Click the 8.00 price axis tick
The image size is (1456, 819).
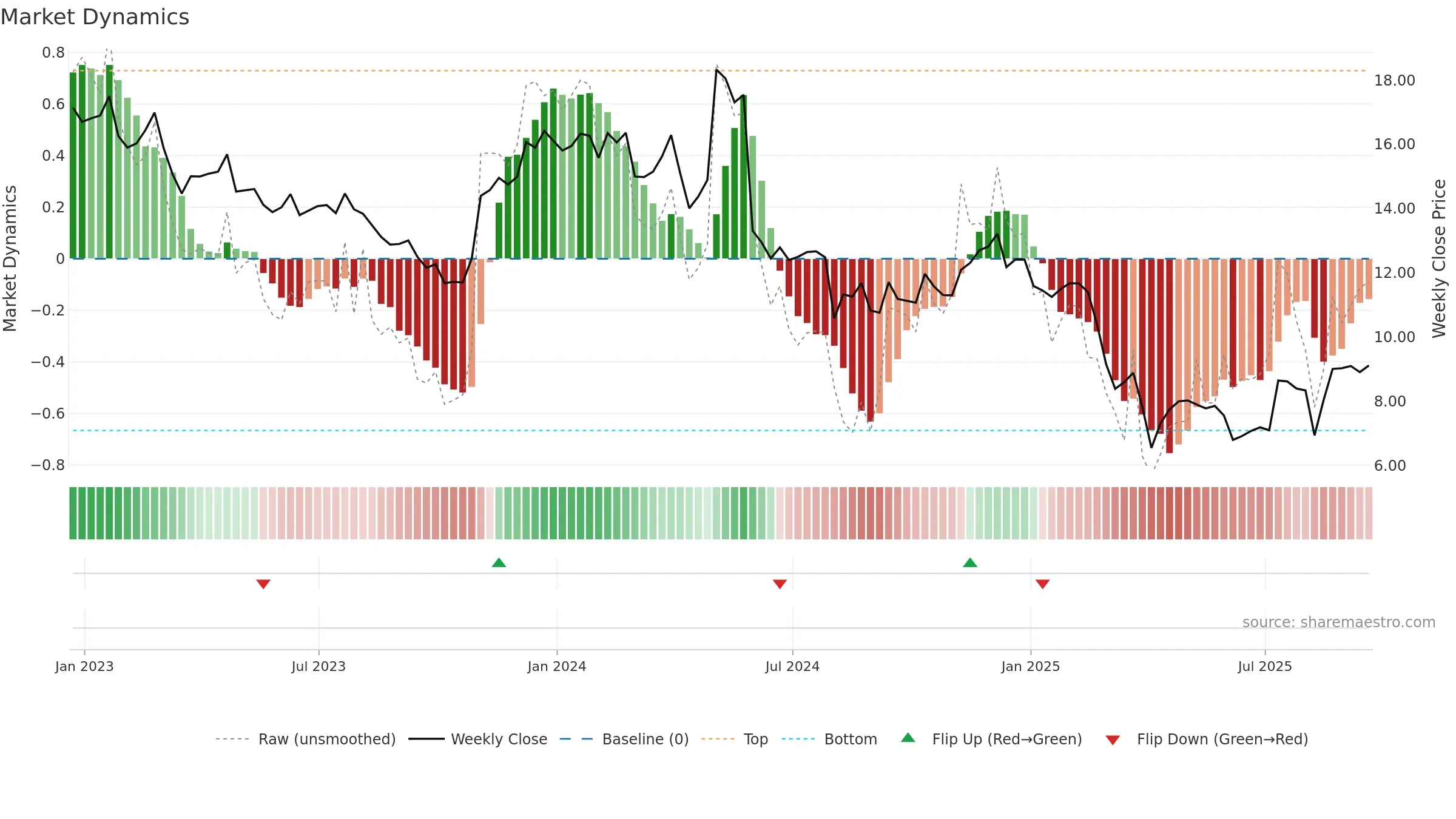point(1390,402)
